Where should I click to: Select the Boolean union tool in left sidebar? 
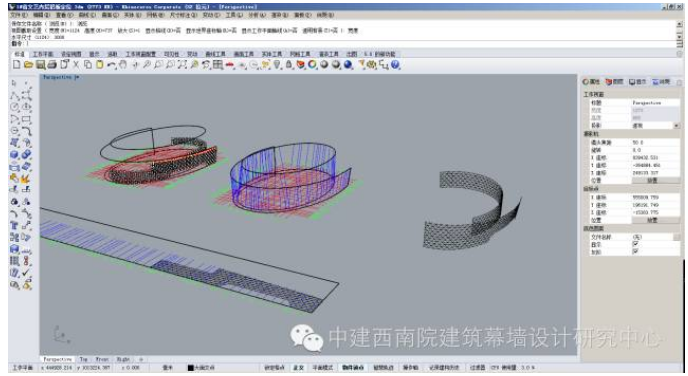pyautogui.click(x=26, y=154)
